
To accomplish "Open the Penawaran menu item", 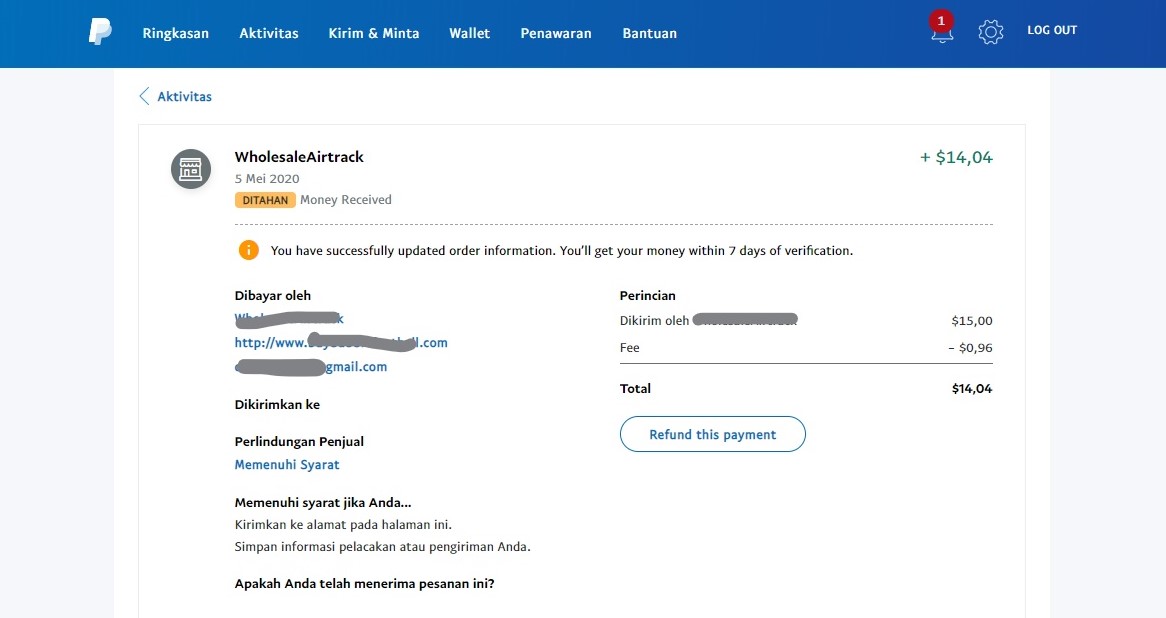I will (555, 33).
